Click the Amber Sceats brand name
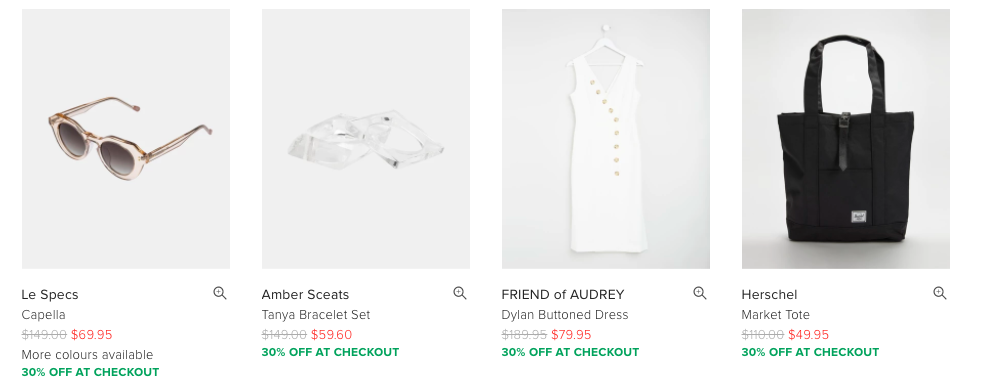996x389 pixels. click(x=306, y=295)
